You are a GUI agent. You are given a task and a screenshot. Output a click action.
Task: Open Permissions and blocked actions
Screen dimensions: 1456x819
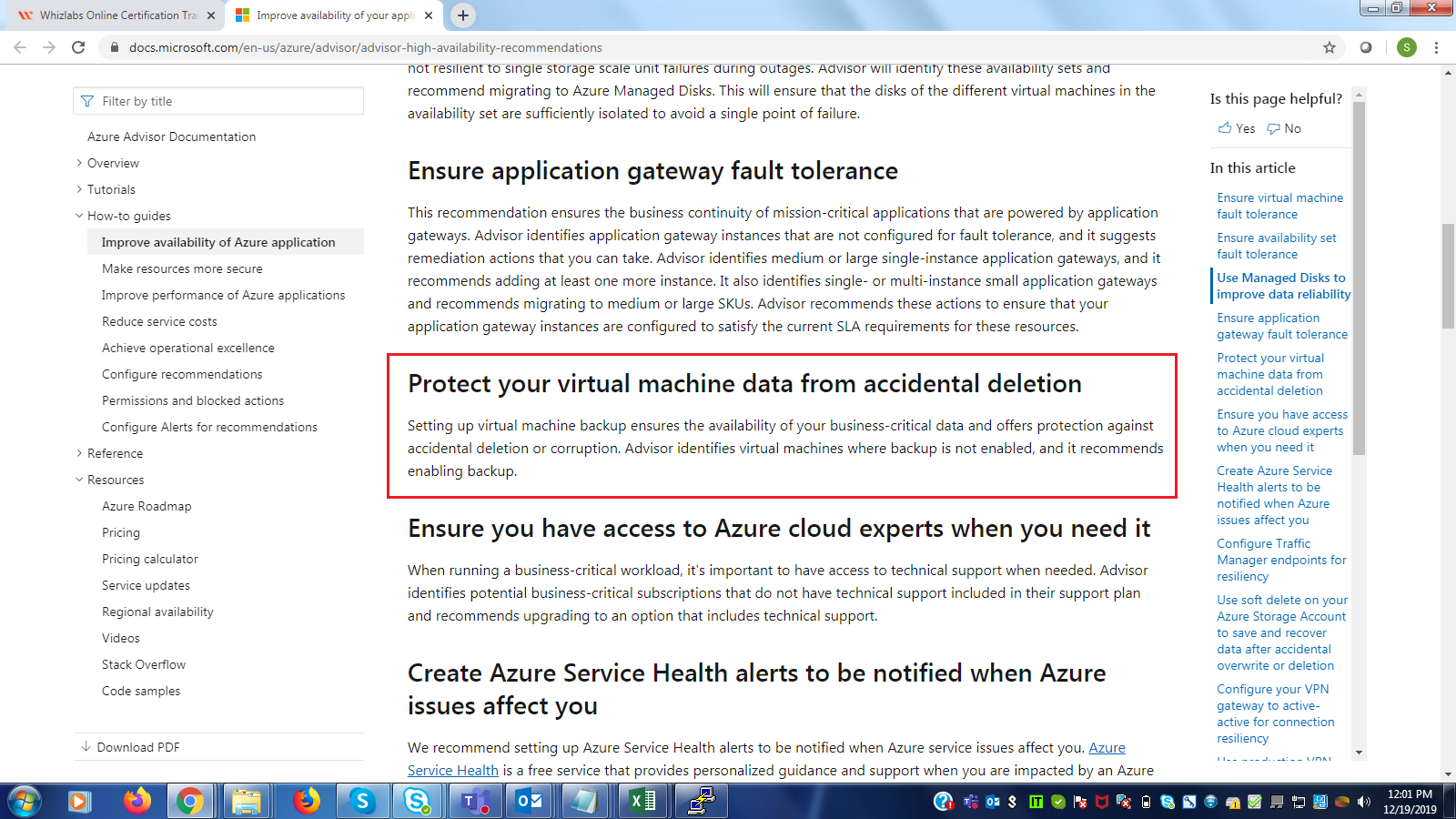pos(193,400)
